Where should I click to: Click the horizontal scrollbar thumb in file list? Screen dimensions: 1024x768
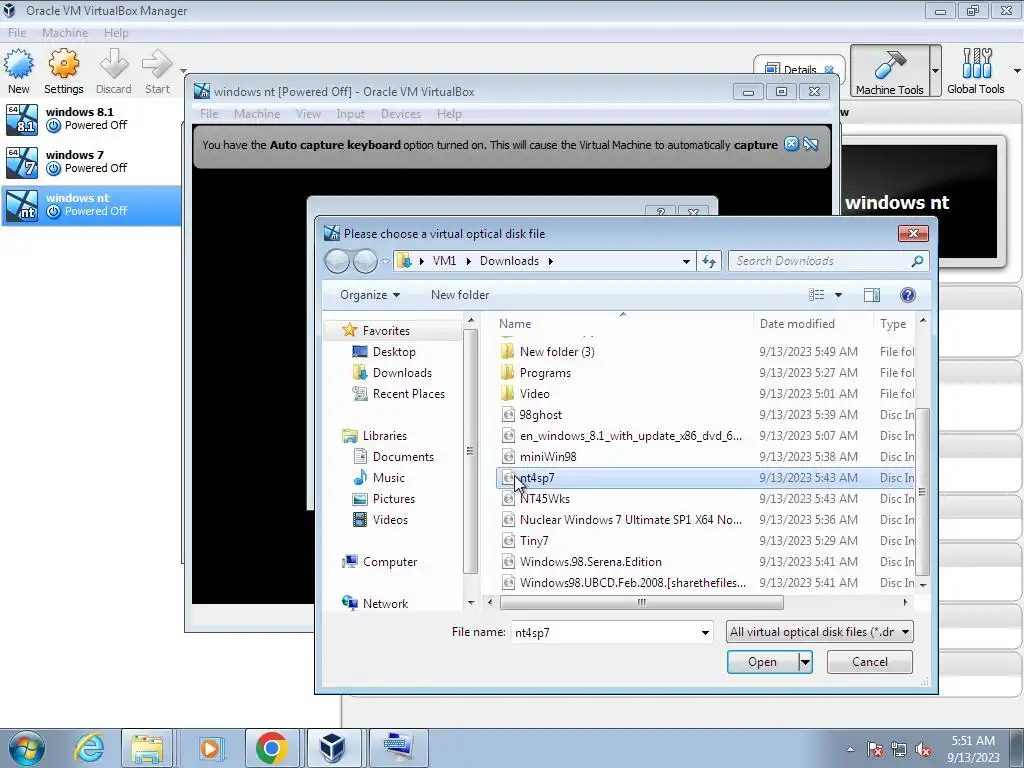[641, 602]
